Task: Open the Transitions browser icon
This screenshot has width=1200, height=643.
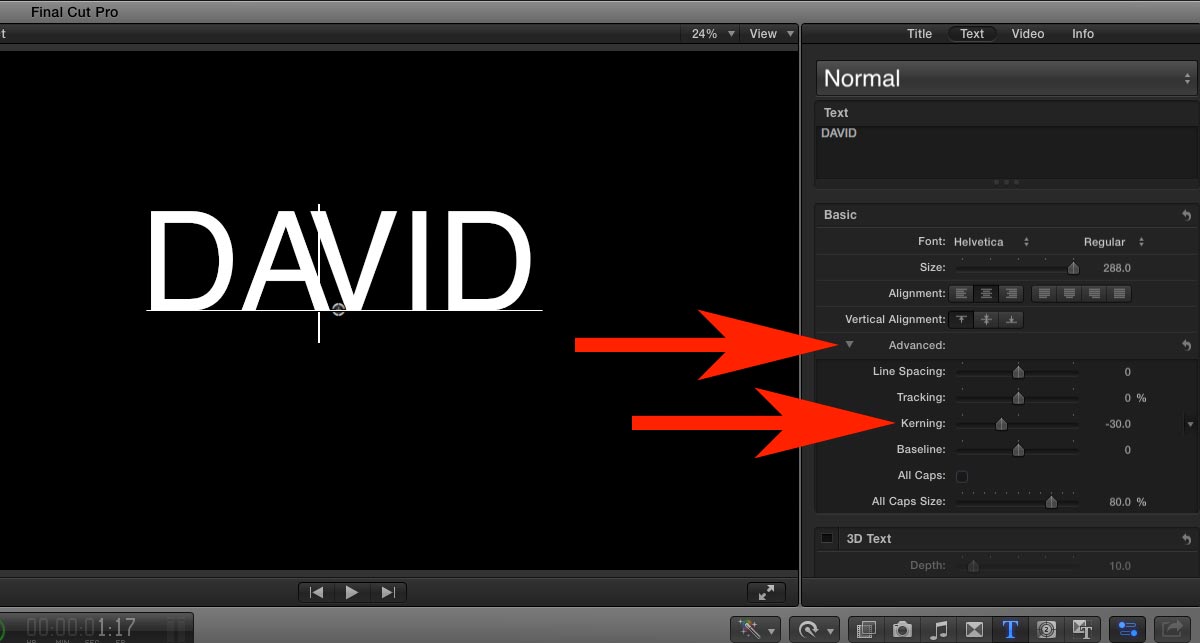Action: pyautogui.click(x=975, y=629)
